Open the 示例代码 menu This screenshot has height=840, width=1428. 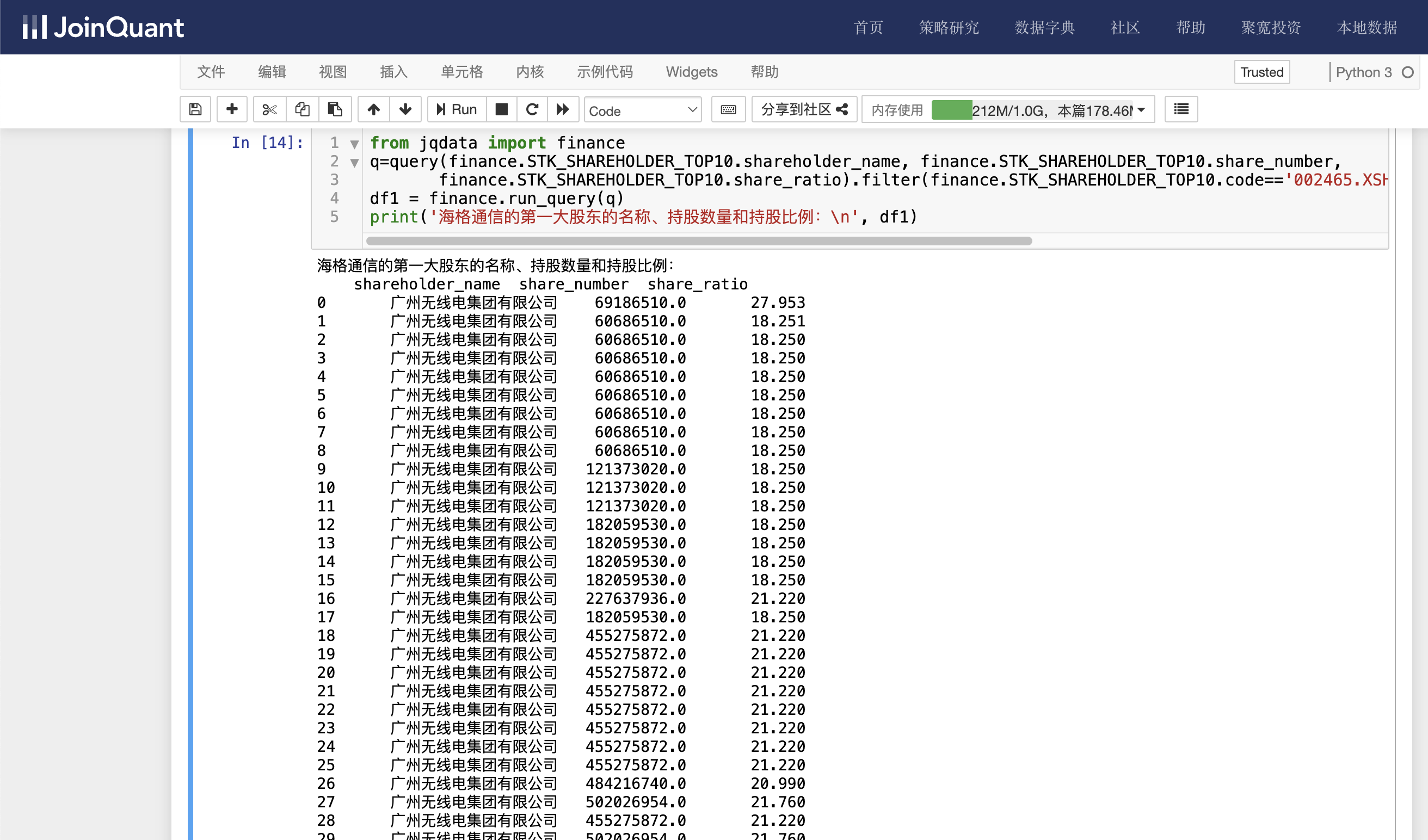(605, 72)
